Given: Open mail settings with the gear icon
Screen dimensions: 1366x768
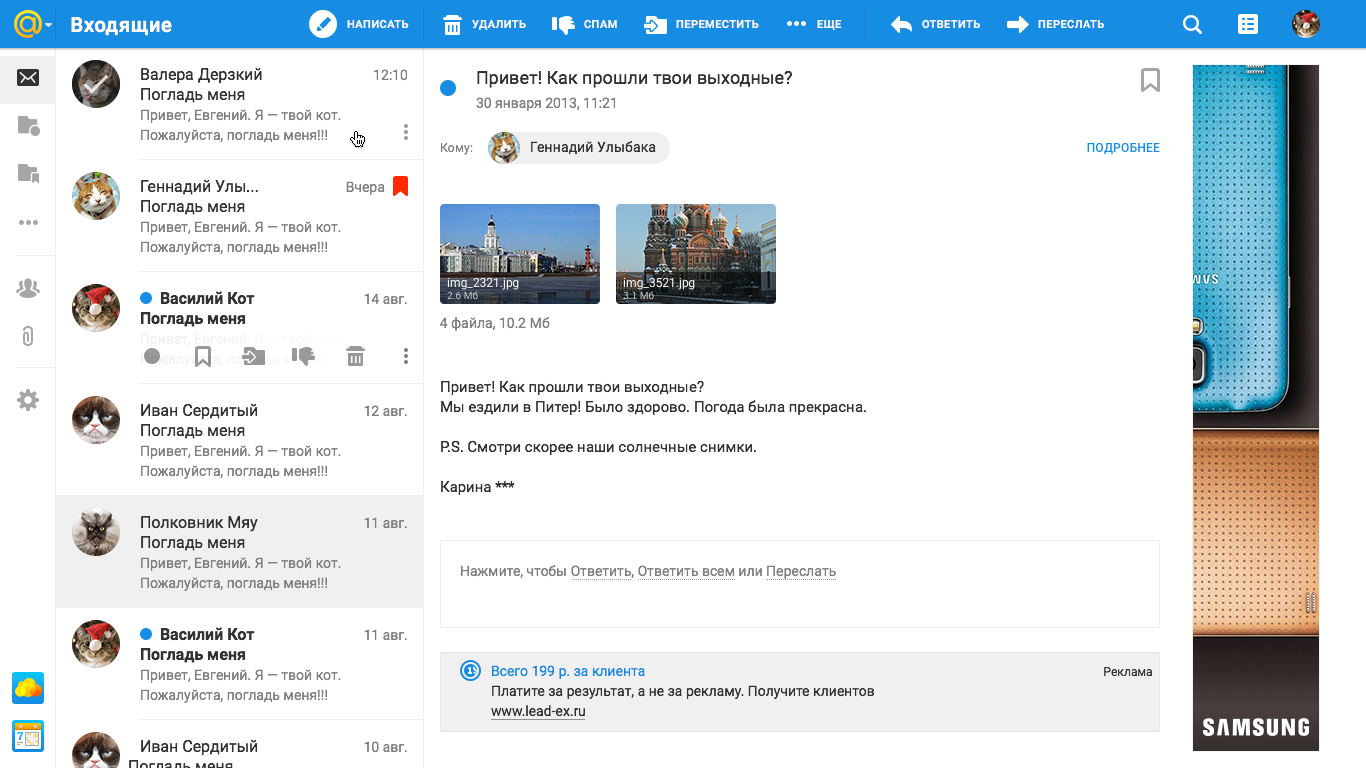Looking at the screenshot, I should tap(27, 400).
